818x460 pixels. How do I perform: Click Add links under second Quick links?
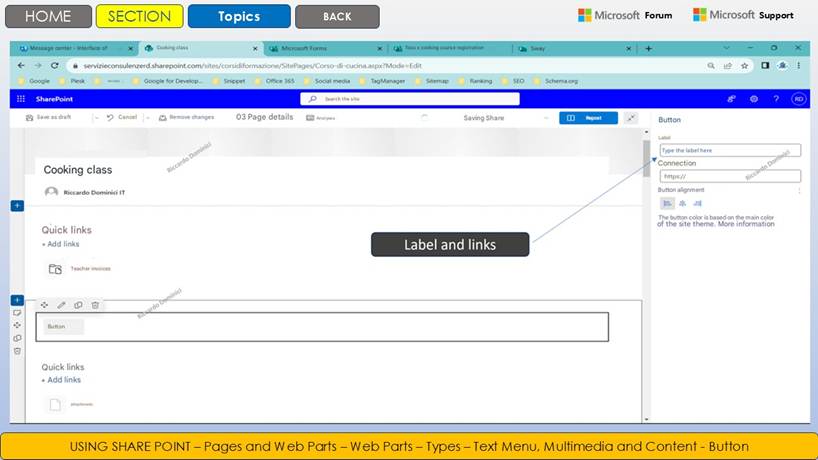(x=61, y=380)
